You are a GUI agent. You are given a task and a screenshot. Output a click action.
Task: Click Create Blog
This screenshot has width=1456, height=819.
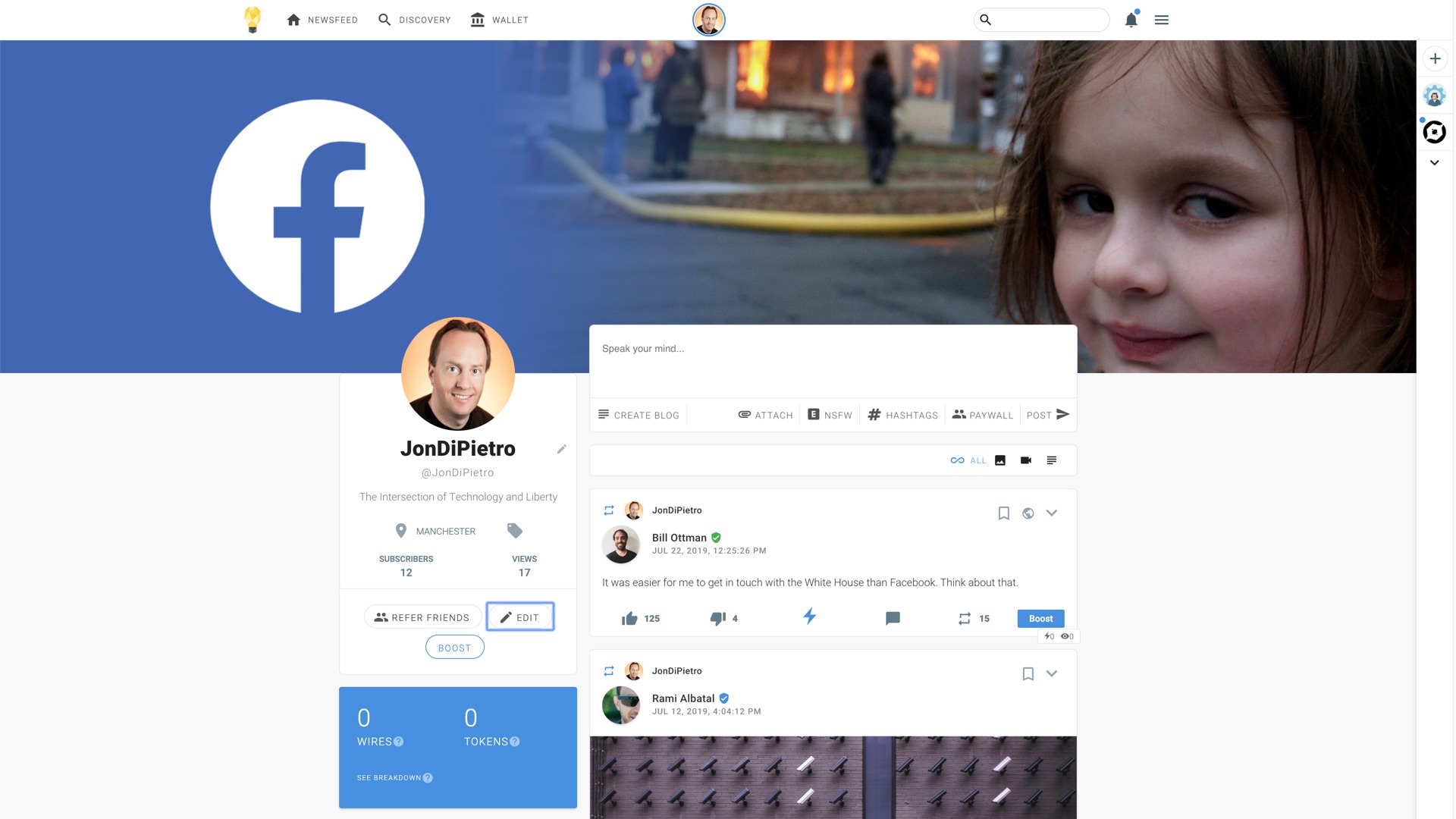(x=639, y=415)
